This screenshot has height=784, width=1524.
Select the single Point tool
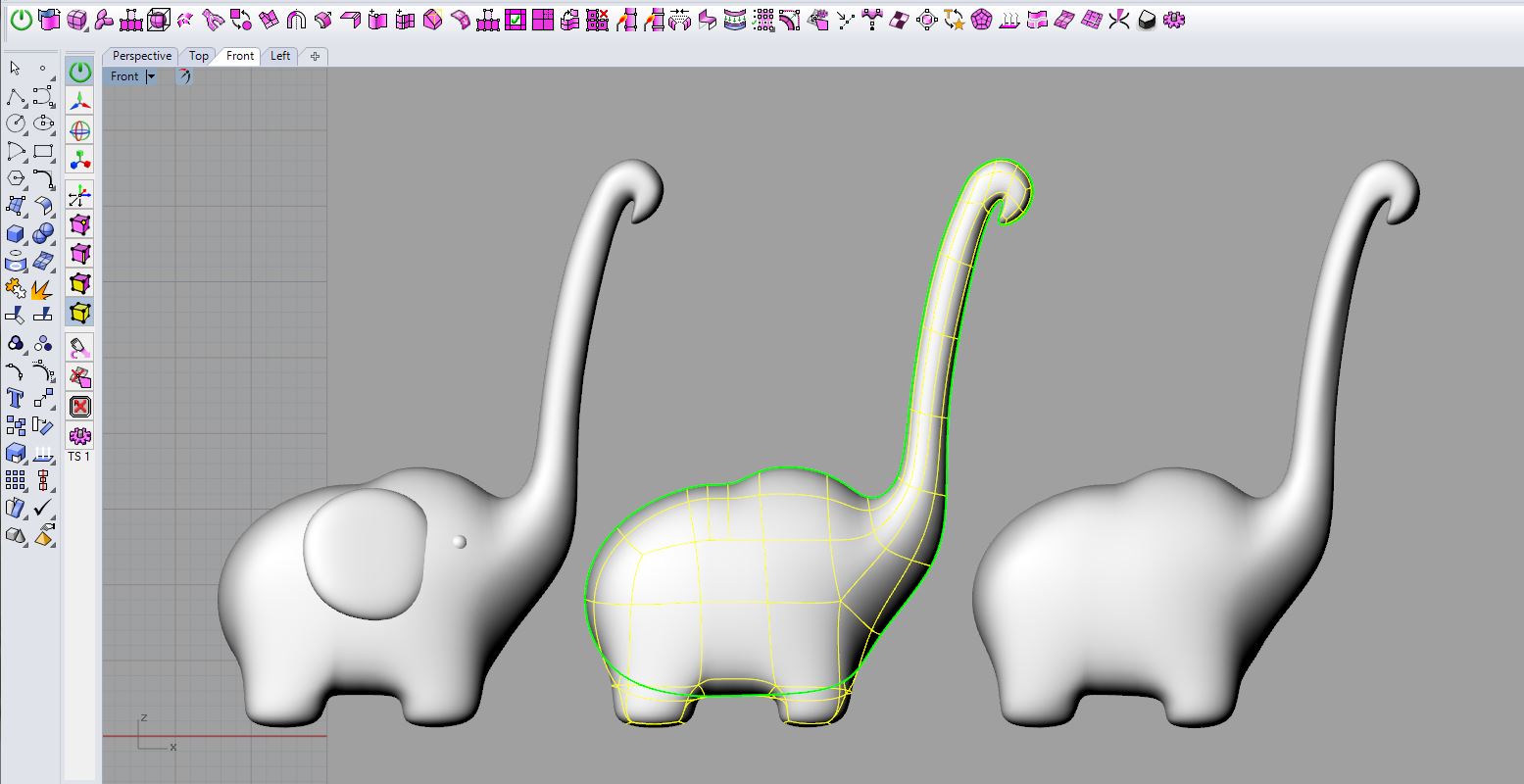(x=43, y=69)
